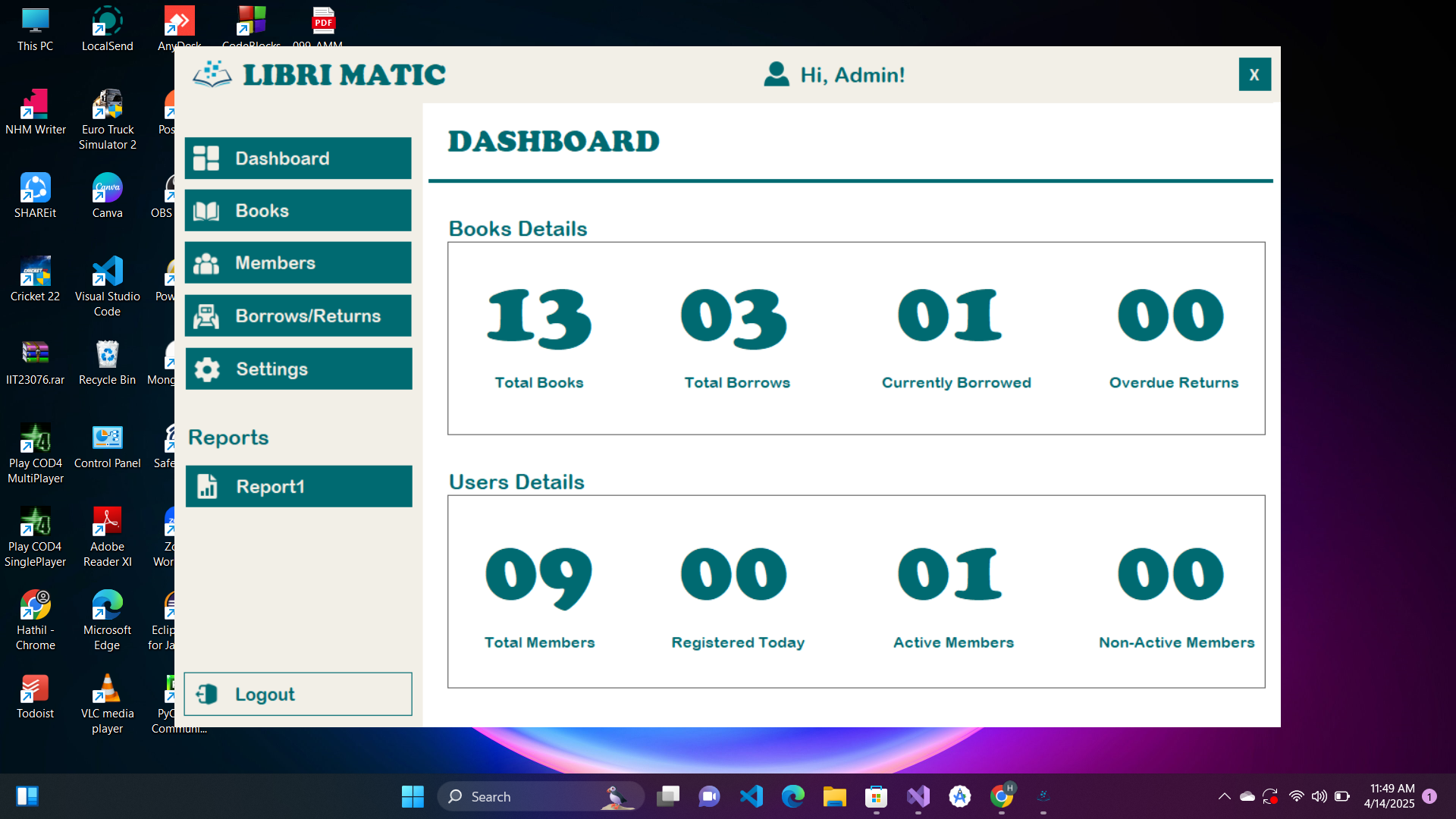Click the Report1 chart document icon

207,486
